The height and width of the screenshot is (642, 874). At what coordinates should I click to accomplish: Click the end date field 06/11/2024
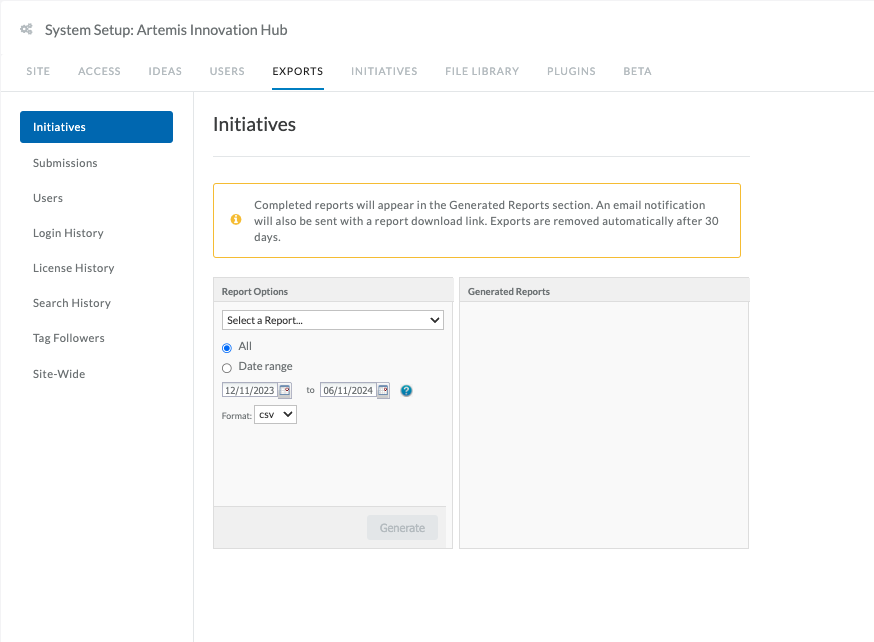348,390
